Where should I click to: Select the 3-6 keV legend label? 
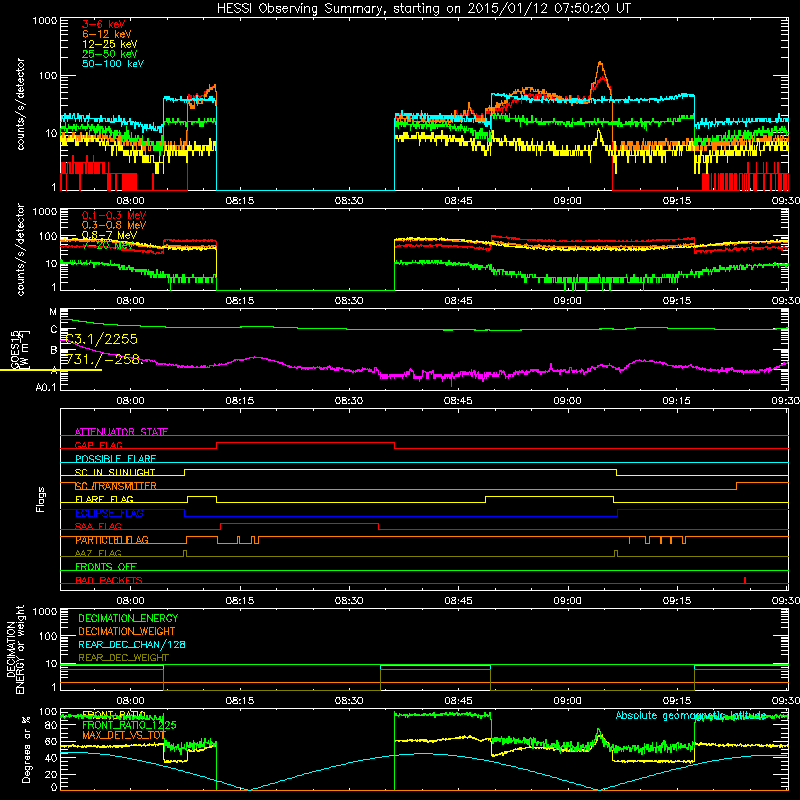click(x=104, y=24)
